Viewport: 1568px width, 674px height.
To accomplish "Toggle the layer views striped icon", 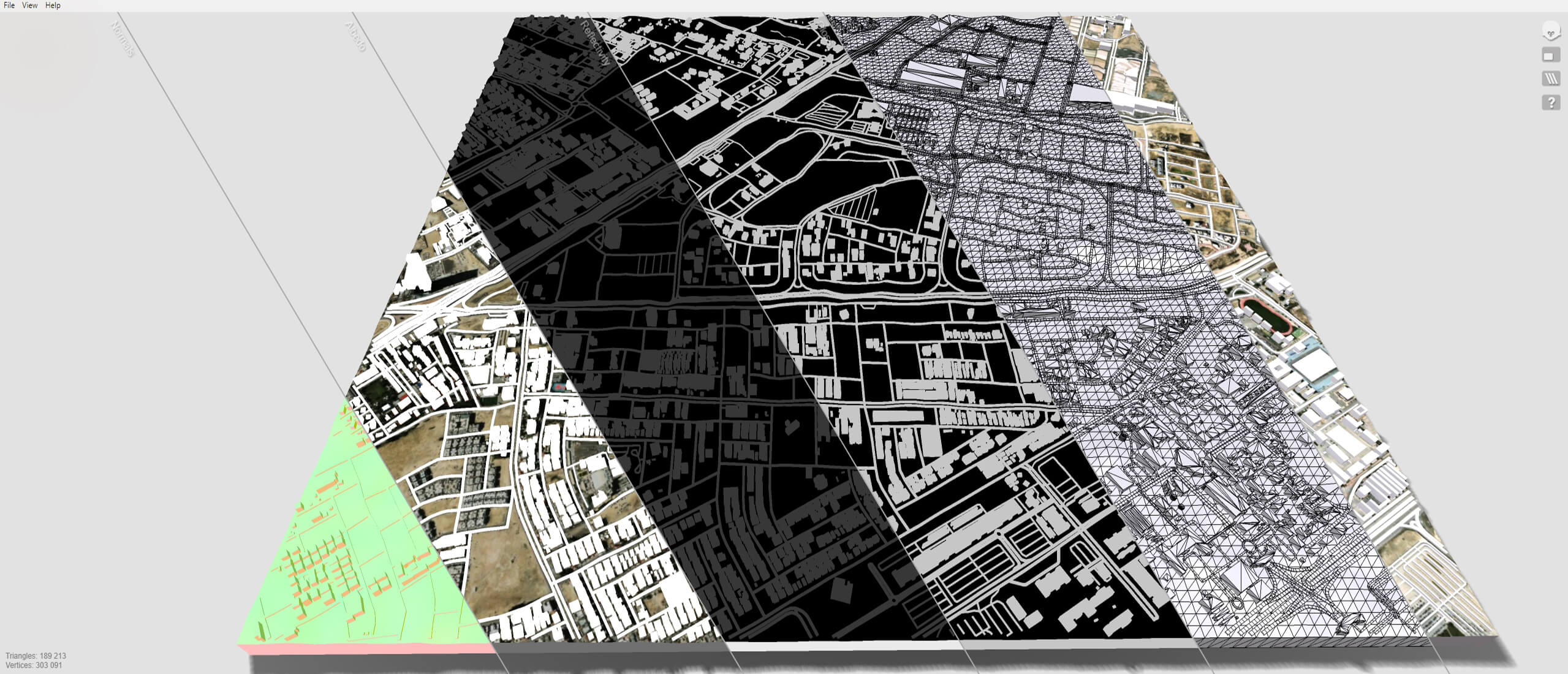I will (x=1551, y=78).
